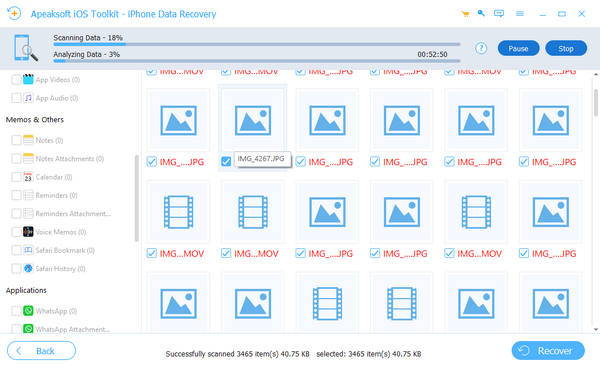This screenshot has height=367, width=600.
Task: Open the hamburger menu icon
Action: tap(520, 14)
